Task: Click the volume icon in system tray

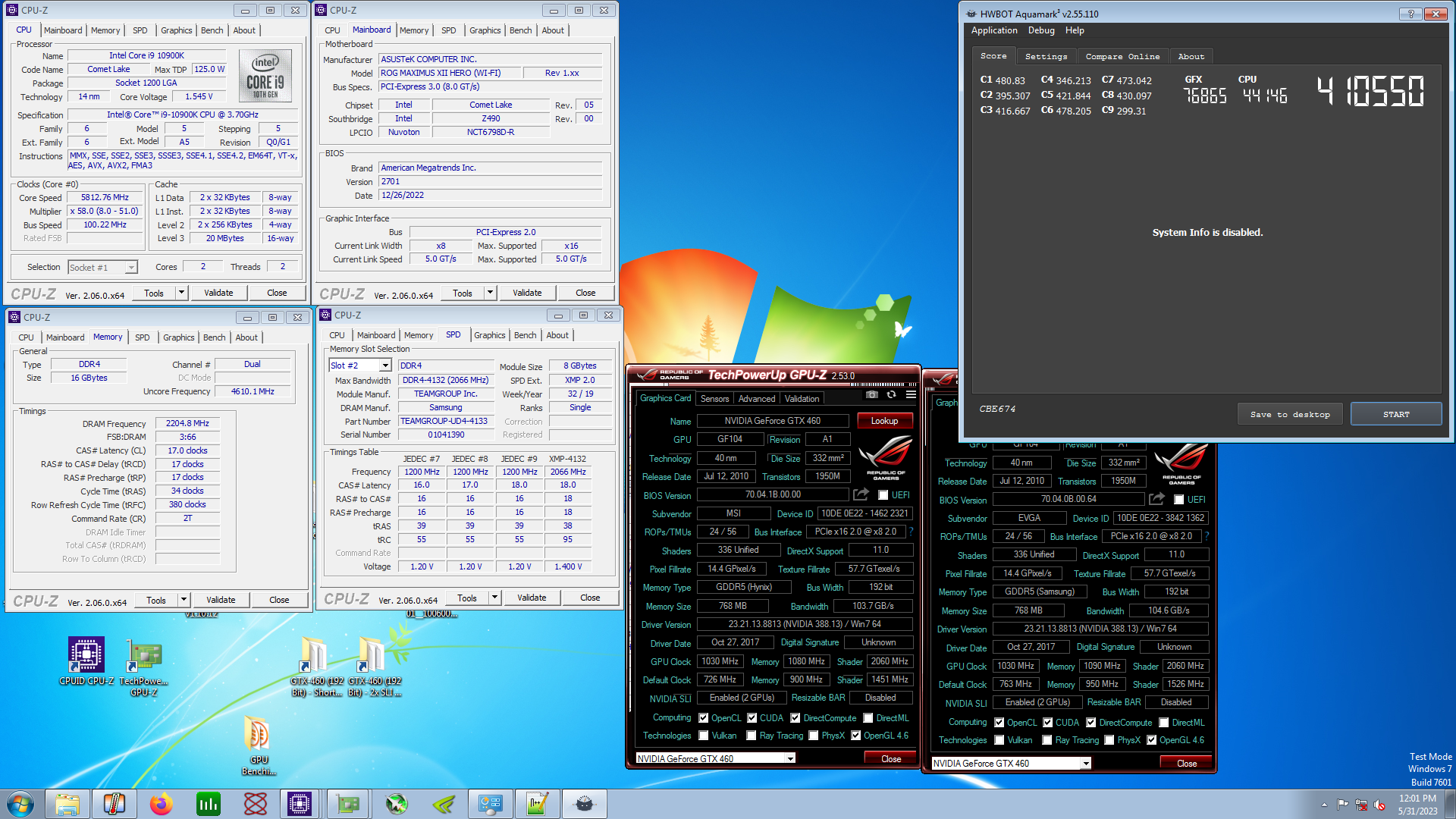Action: tap(1379, 805)
